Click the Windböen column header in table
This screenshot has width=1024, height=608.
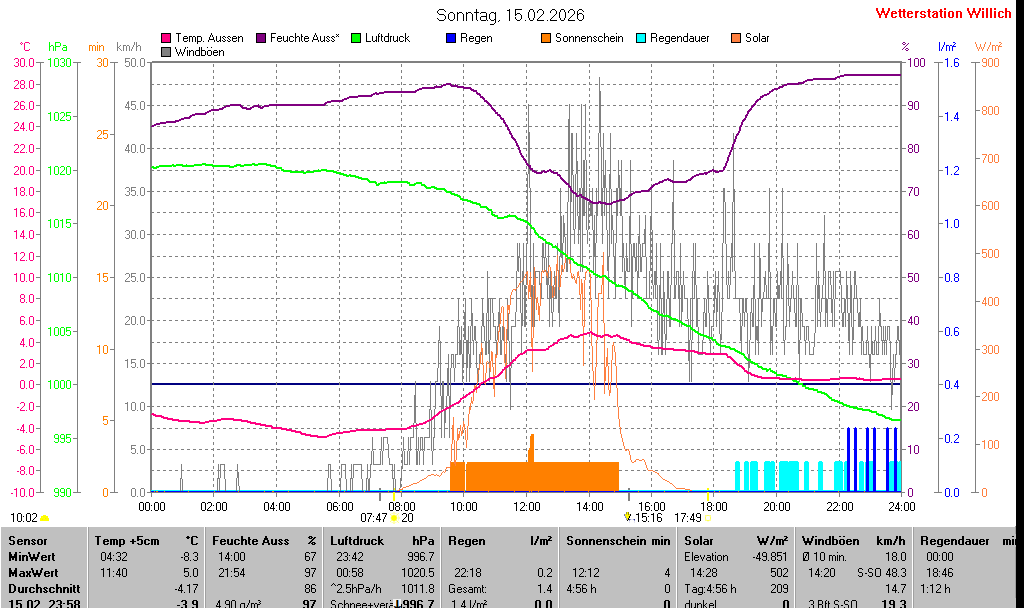pos(828,541)
